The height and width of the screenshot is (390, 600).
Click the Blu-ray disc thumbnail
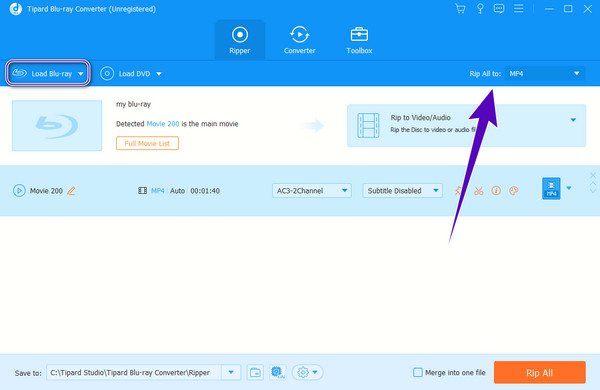(57, 126)
